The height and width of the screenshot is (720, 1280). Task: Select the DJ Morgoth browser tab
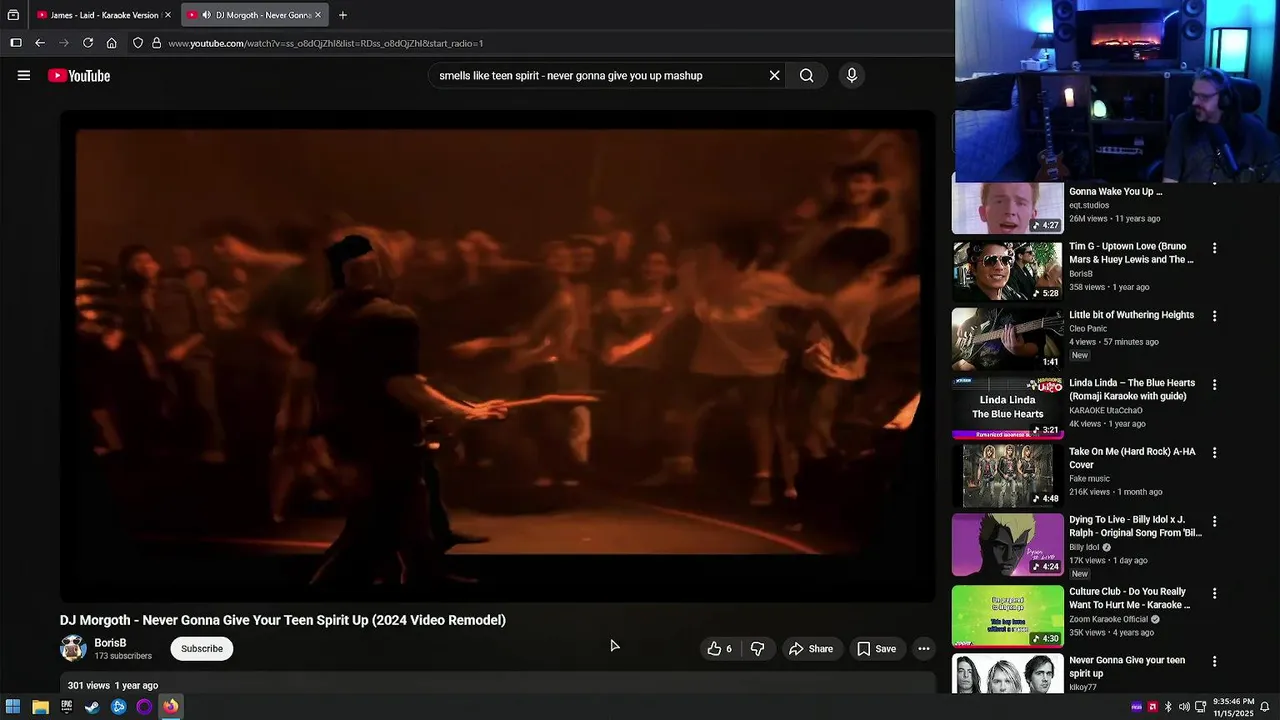254,15
